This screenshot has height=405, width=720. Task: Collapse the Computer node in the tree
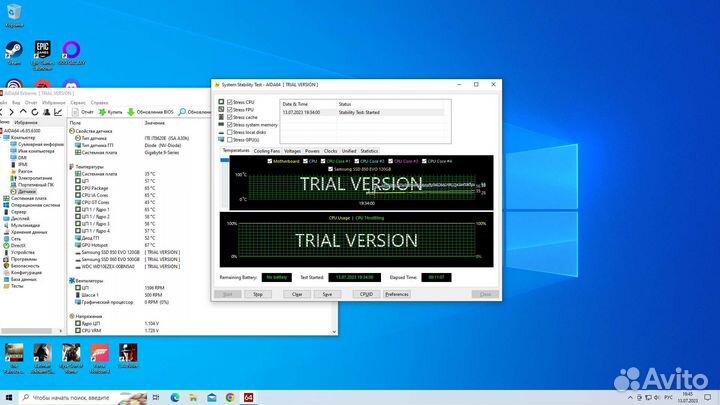3,137
